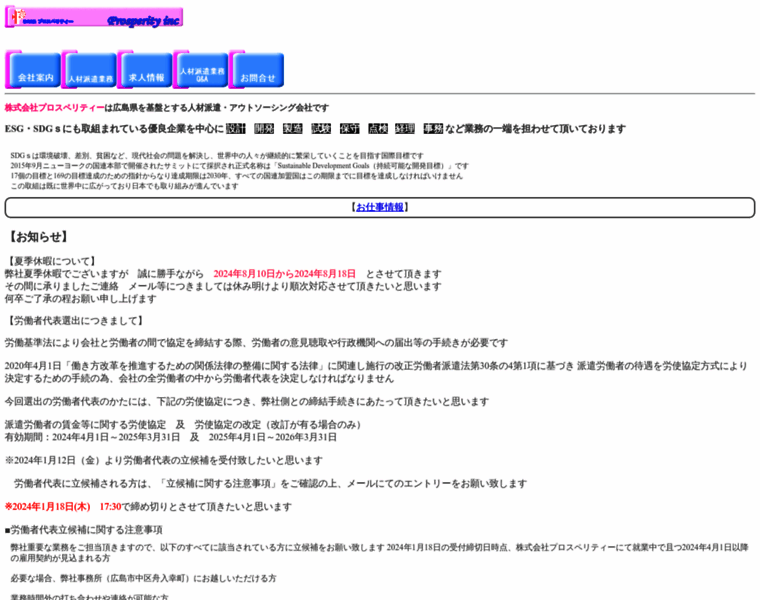
Task: Click the Prosperity inc logo banner
Action: click(x=94, y=17)
